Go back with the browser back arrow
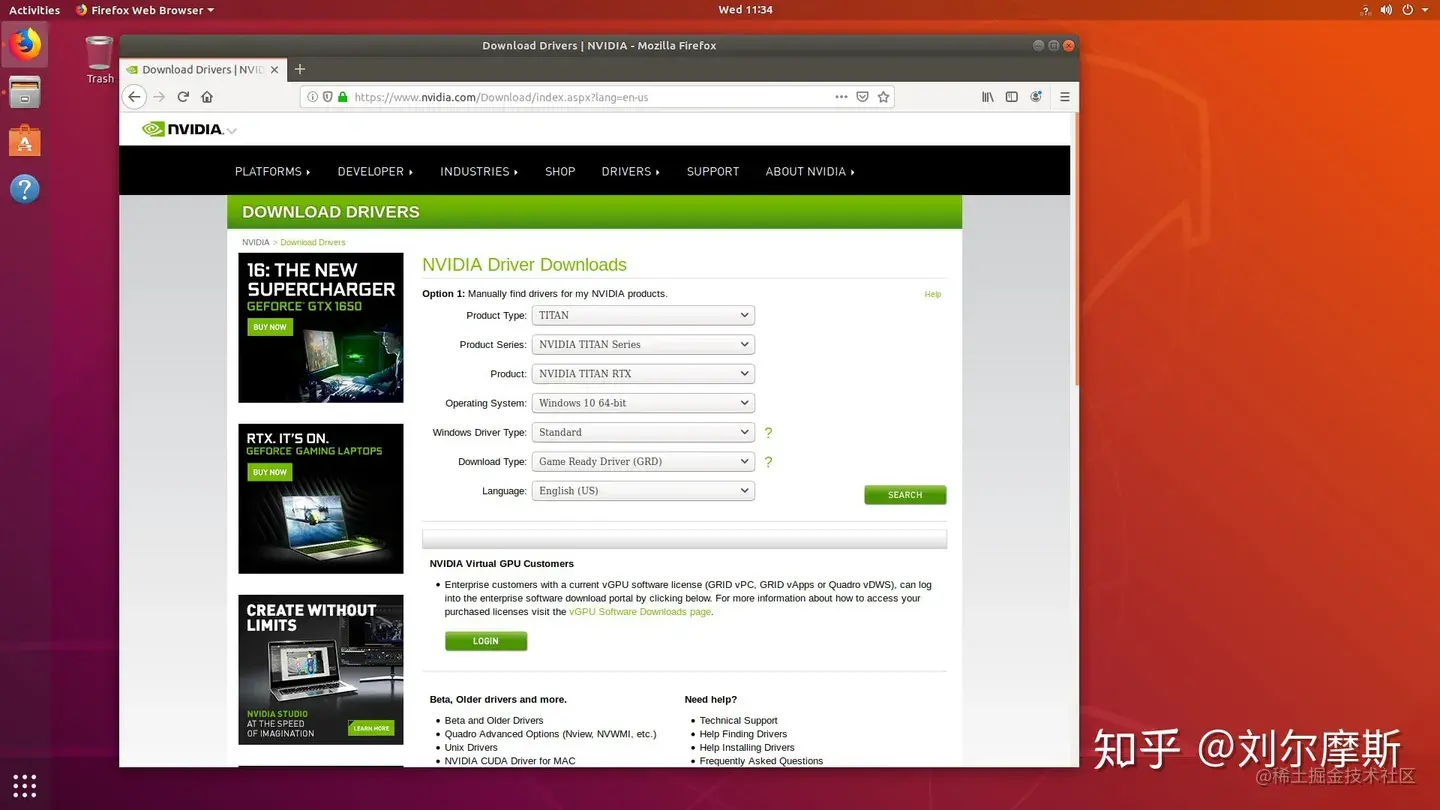Screen dimensions: 1440x810 tap(134, 97)
